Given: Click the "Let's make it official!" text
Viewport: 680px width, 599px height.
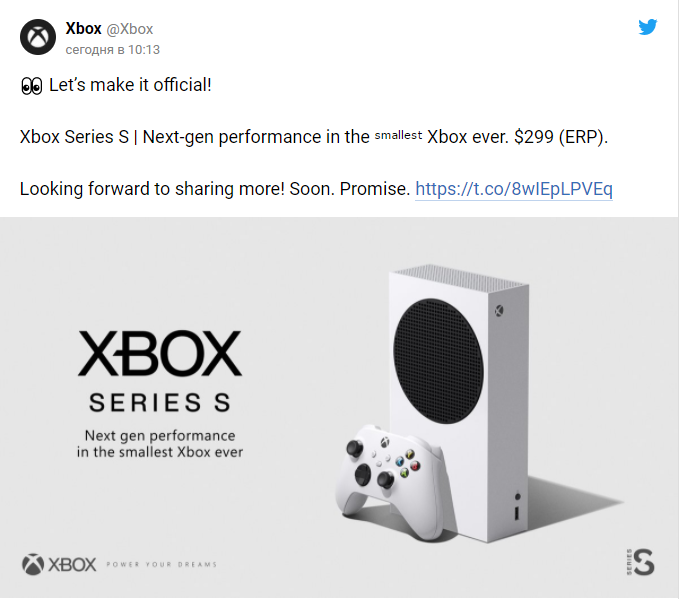Looking at the screenshot, I should point(130,86).
